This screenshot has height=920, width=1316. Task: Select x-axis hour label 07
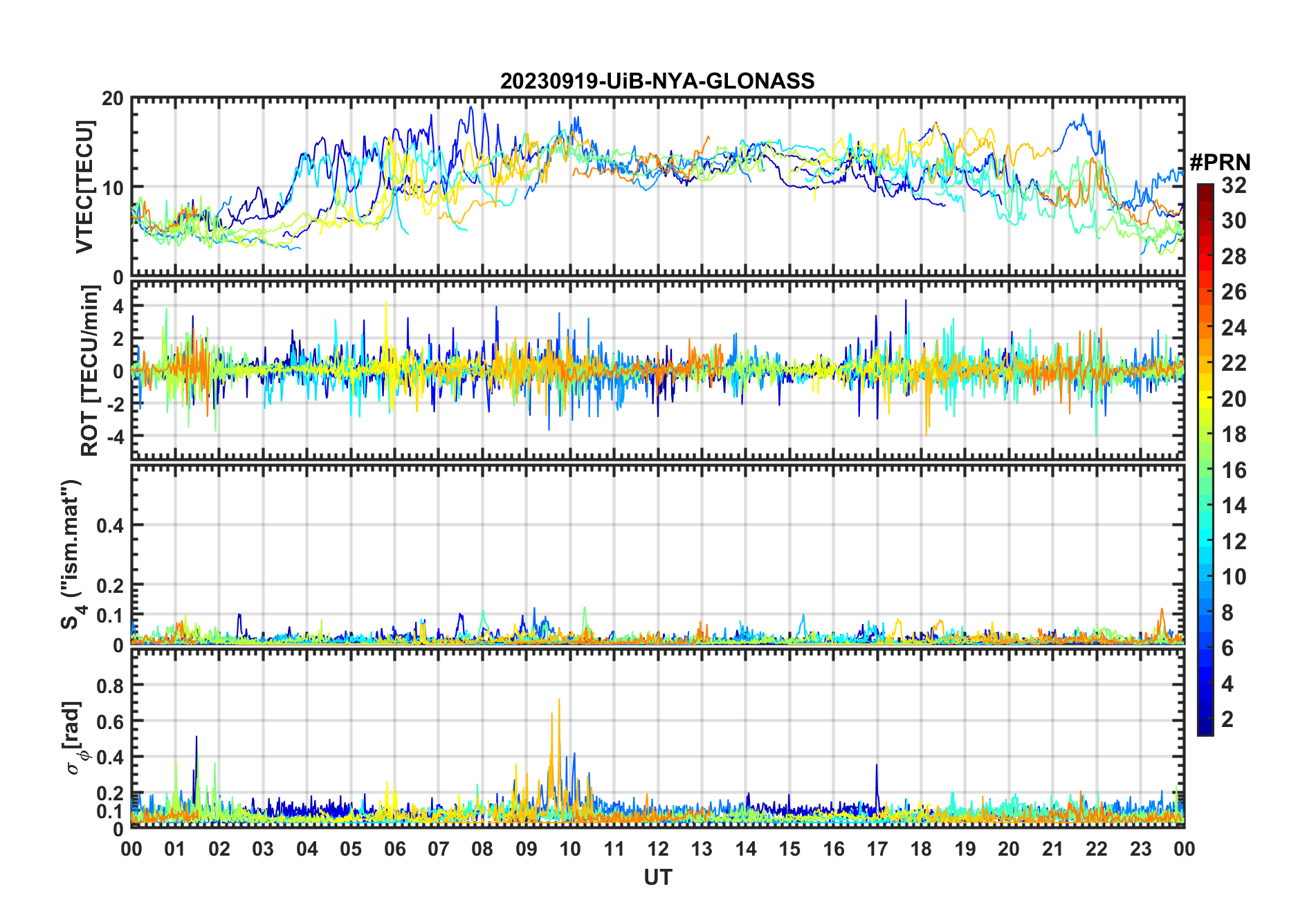coord(439,849)
